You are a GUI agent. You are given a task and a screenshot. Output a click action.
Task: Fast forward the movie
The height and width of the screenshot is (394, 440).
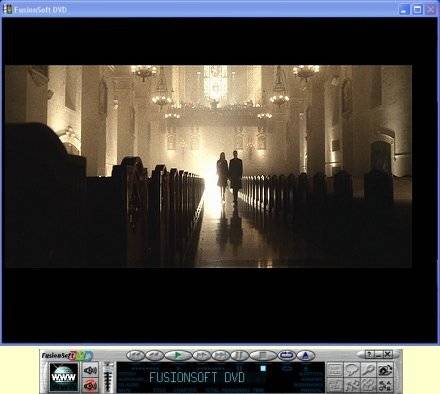(x=202, y=355)
